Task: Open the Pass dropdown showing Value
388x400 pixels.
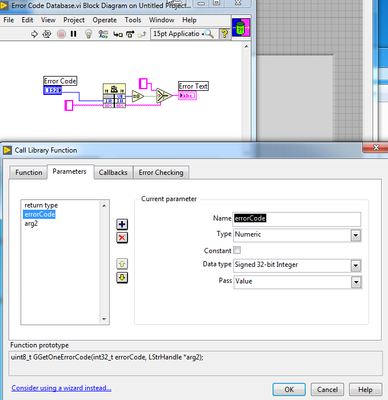Action: (x=356, y=282)
